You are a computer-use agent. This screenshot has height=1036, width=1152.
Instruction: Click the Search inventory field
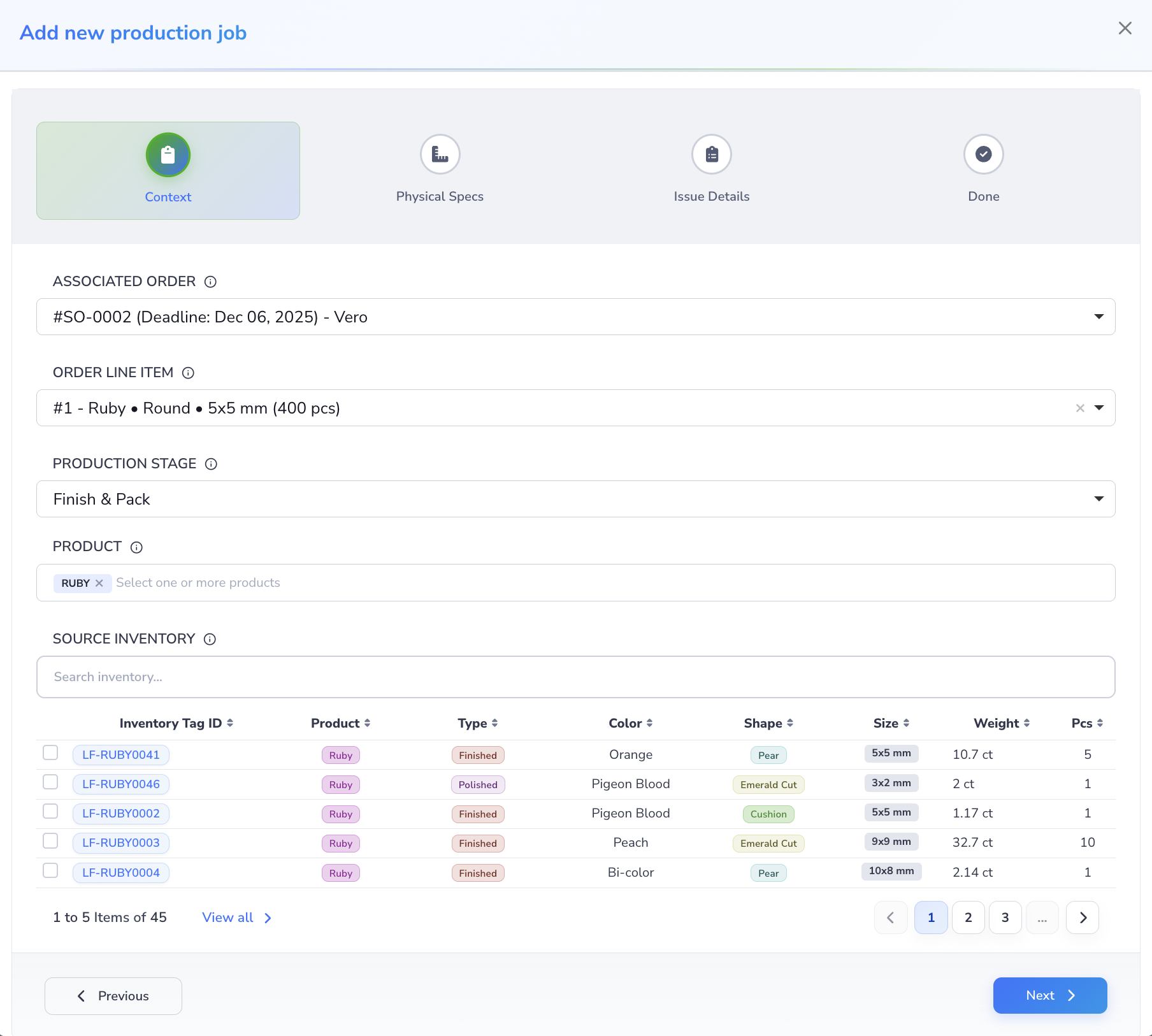tap(576, 677)
